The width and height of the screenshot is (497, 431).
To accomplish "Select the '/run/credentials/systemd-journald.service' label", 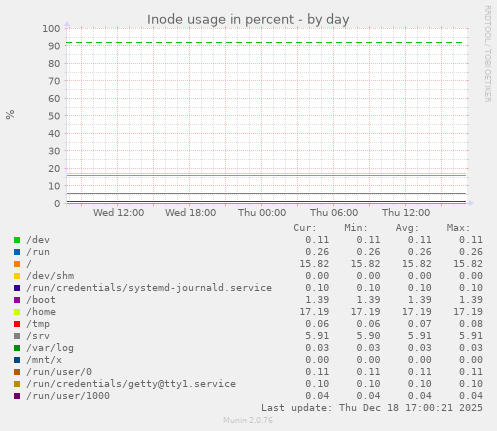I will pyautogui.click(x=149, y=288).
